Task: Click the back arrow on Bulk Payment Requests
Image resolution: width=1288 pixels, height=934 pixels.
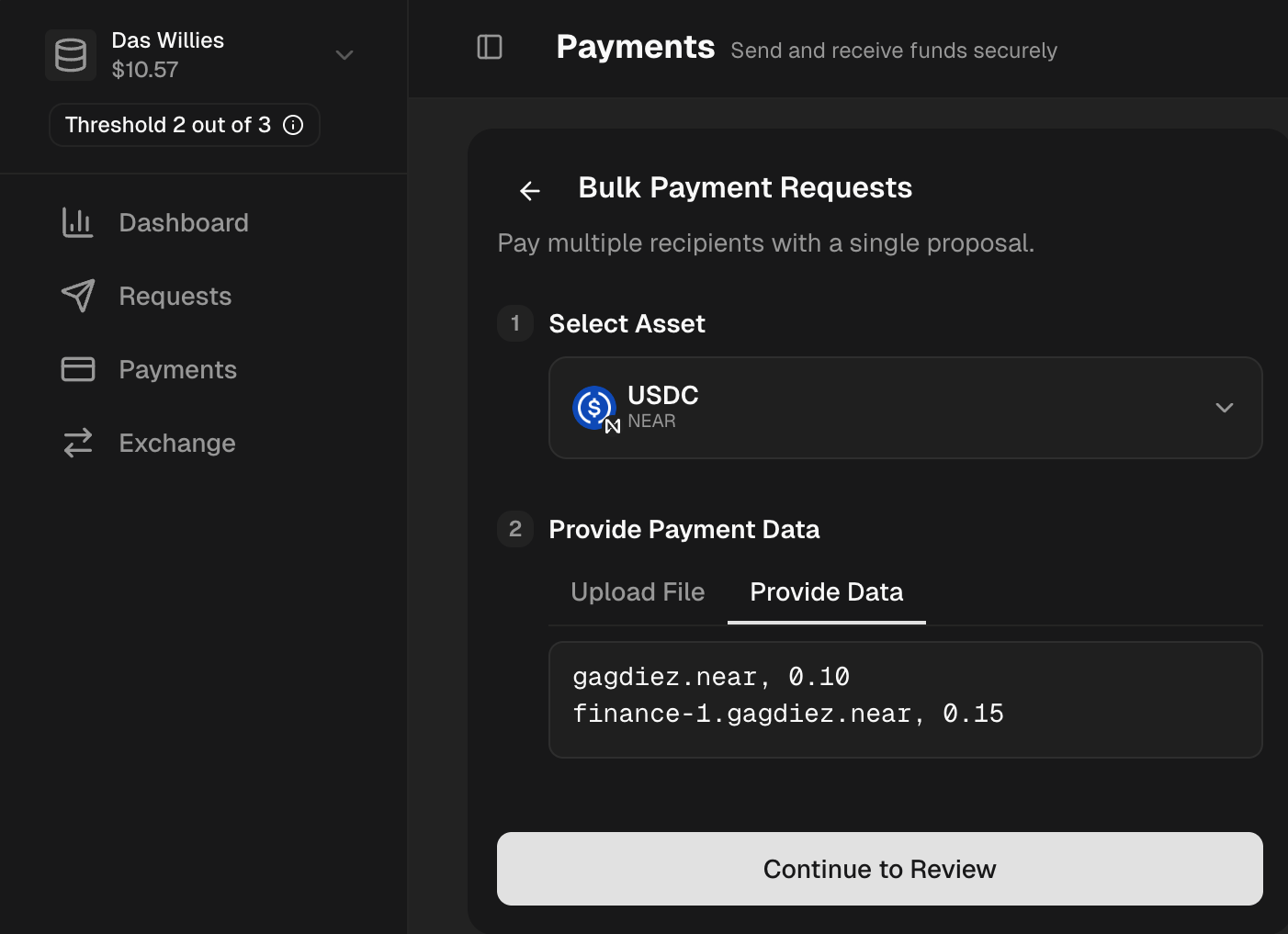Action: click(x=529, y=191)
